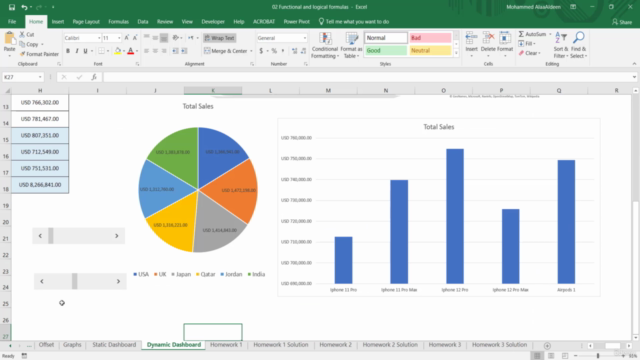Viewport: 640px width, 360px height.
Task: Open the Homework 1 Solution sheet tab
Action: 280,345
